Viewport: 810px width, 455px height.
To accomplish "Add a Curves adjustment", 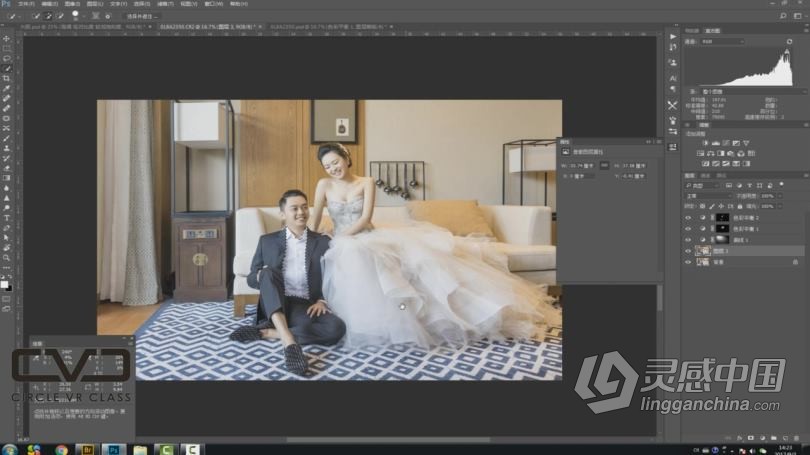I will 726,143.
